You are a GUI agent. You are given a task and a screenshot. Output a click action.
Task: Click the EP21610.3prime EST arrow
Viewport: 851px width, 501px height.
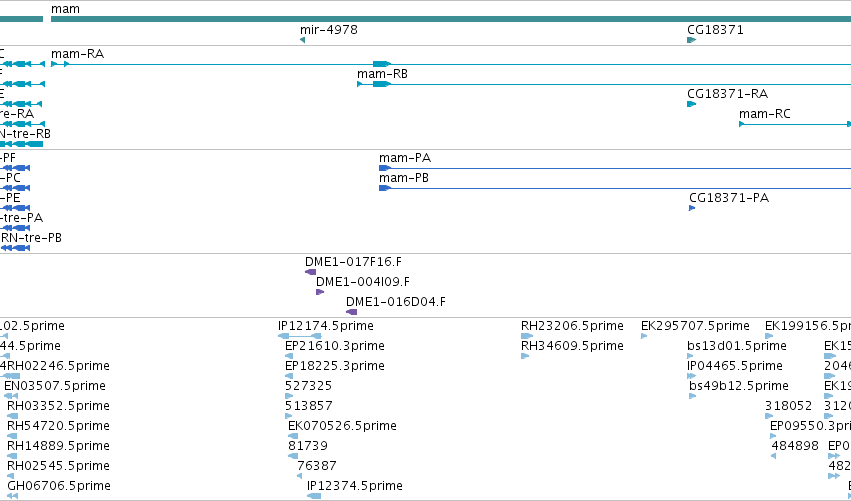[289, 356]
